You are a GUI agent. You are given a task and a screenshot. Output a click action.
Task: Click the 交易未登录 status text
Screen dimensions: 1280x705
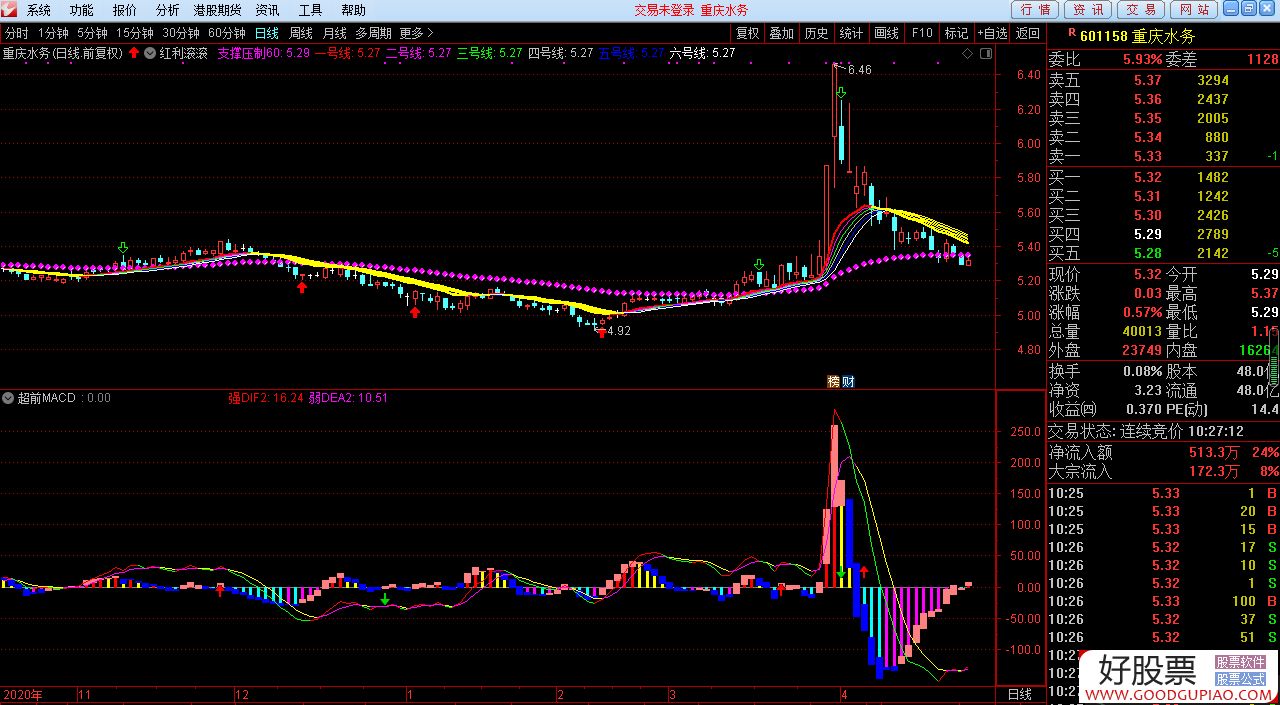click(664, 10)
